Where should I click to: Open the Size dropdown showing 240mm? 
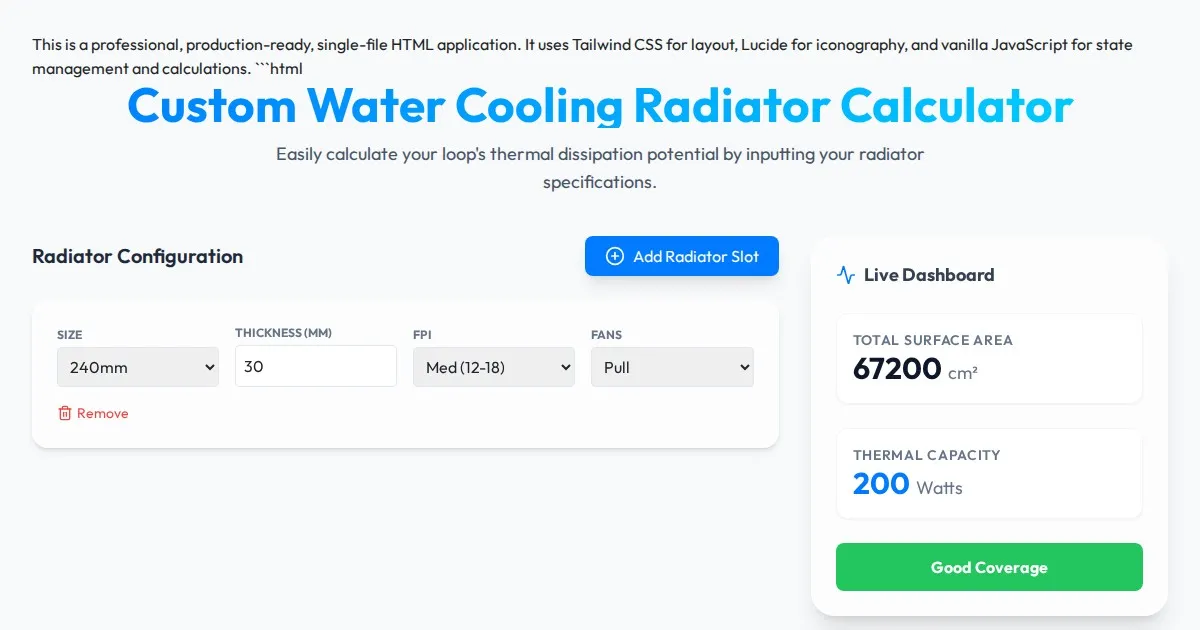point(138,367)
